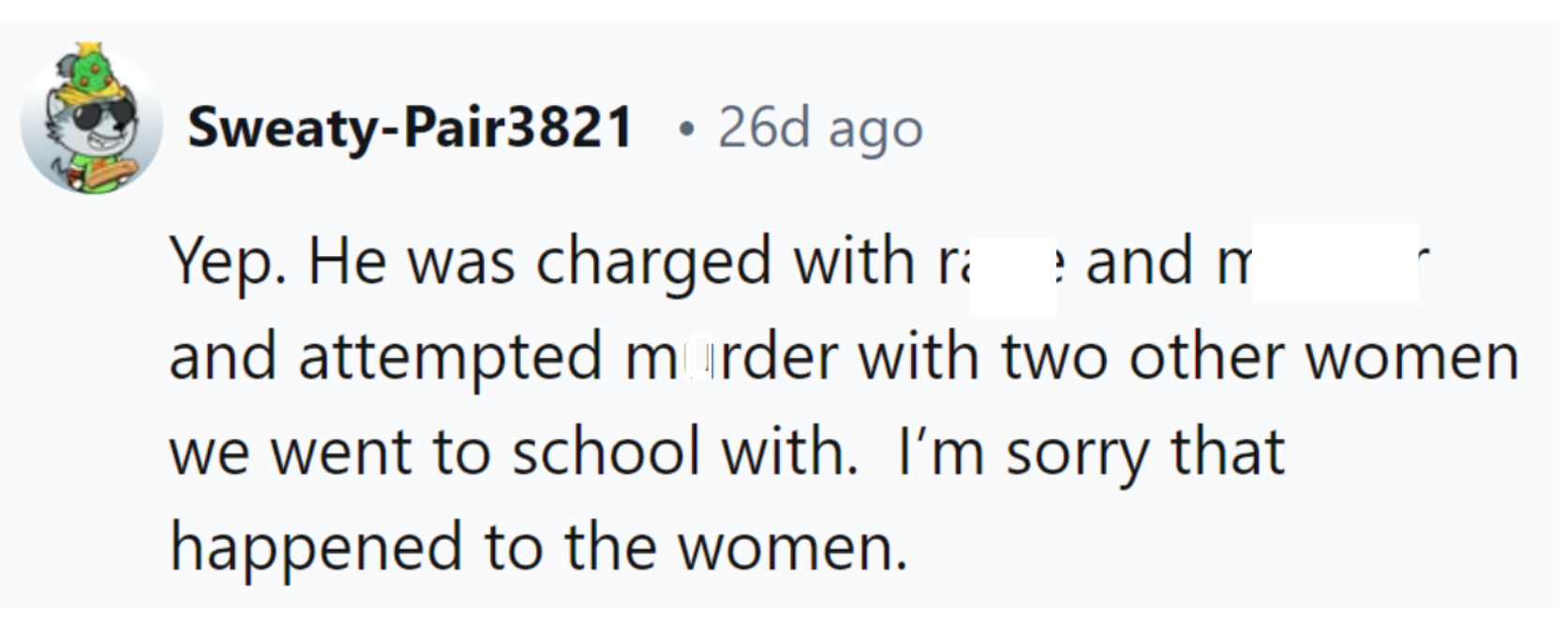Click the word "school" in the comment

pos(606,452)
